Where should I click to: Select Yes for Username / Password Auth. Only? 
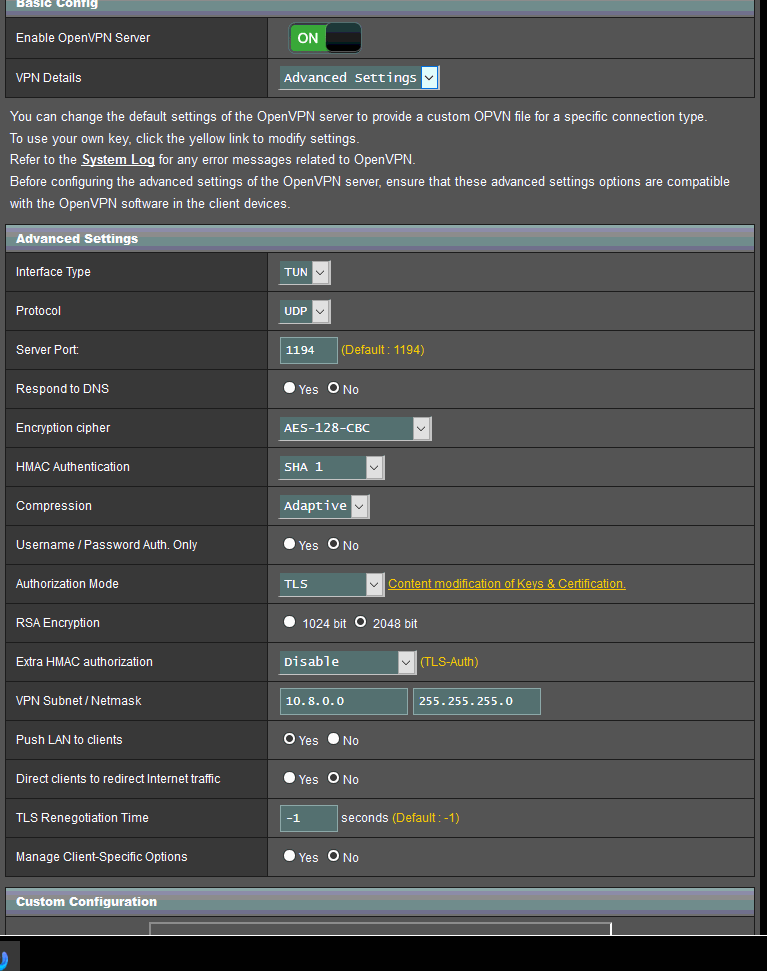(290, 544)
